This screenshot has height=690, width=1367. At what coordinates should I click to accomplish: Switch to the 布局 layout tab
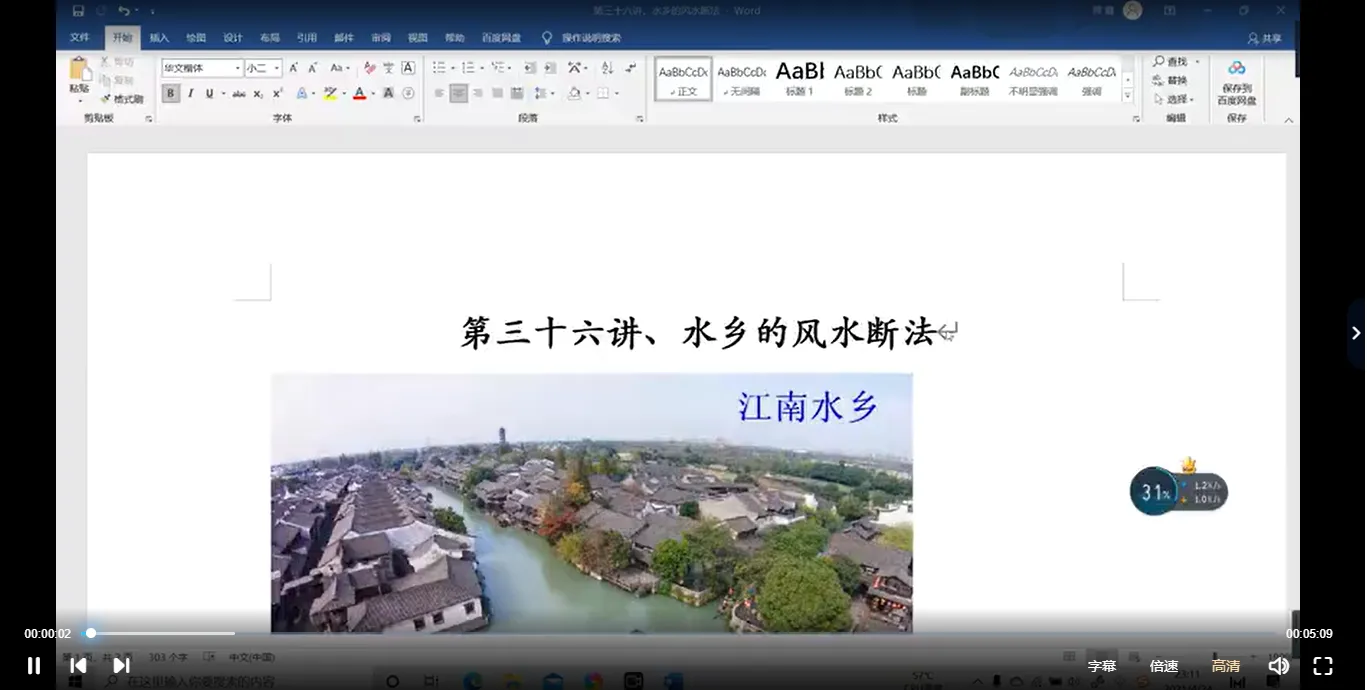point(270,38)
